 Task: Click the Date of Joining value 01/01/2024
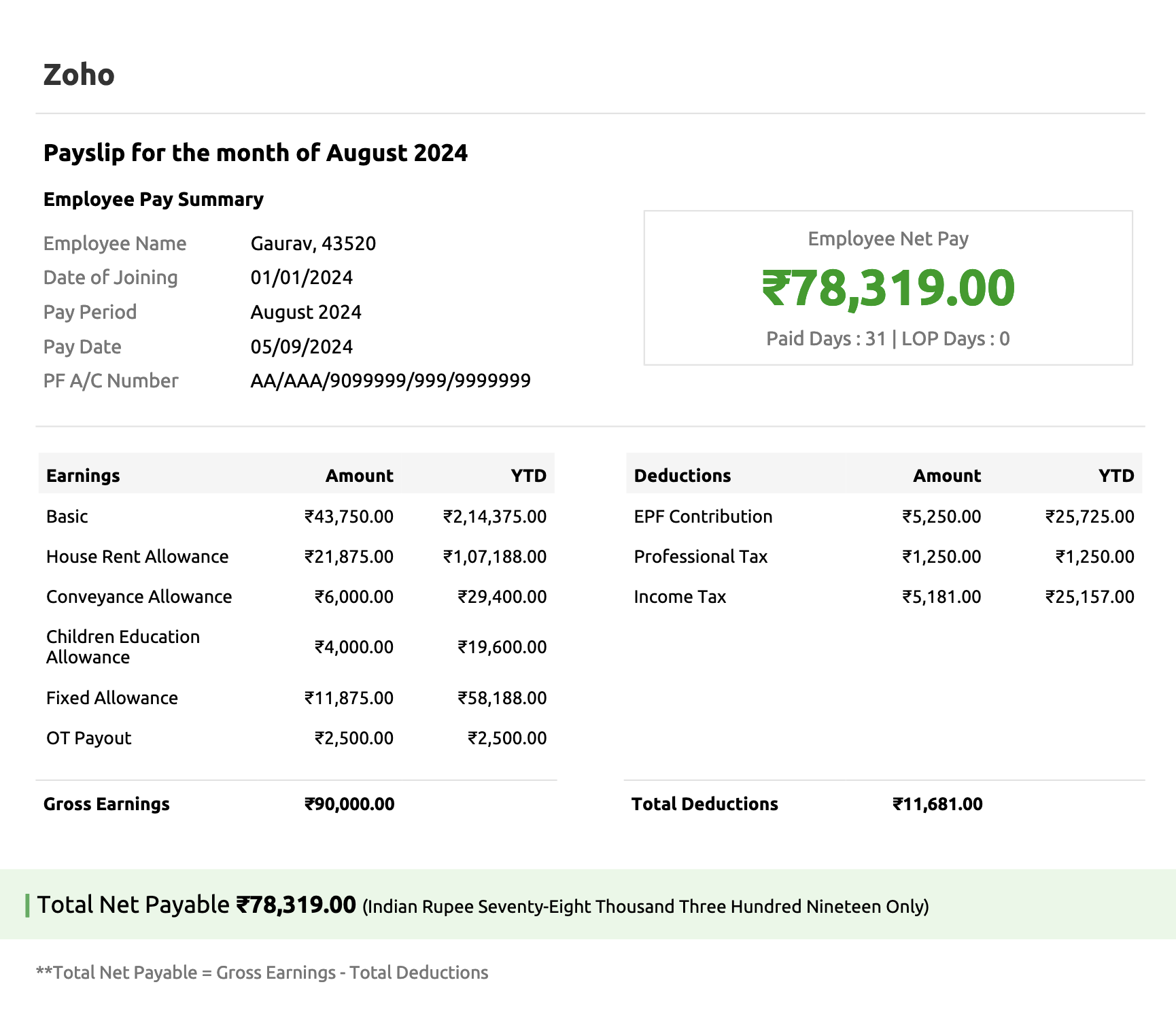302,277
